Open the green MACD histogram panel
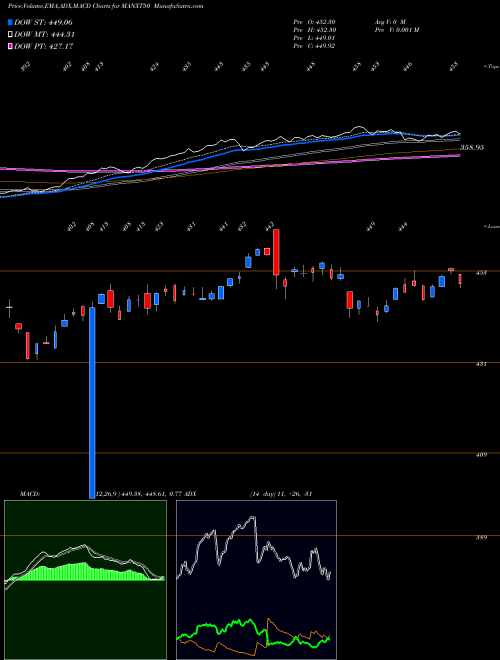This screenshot has height=660, width=500. (85, 580)
